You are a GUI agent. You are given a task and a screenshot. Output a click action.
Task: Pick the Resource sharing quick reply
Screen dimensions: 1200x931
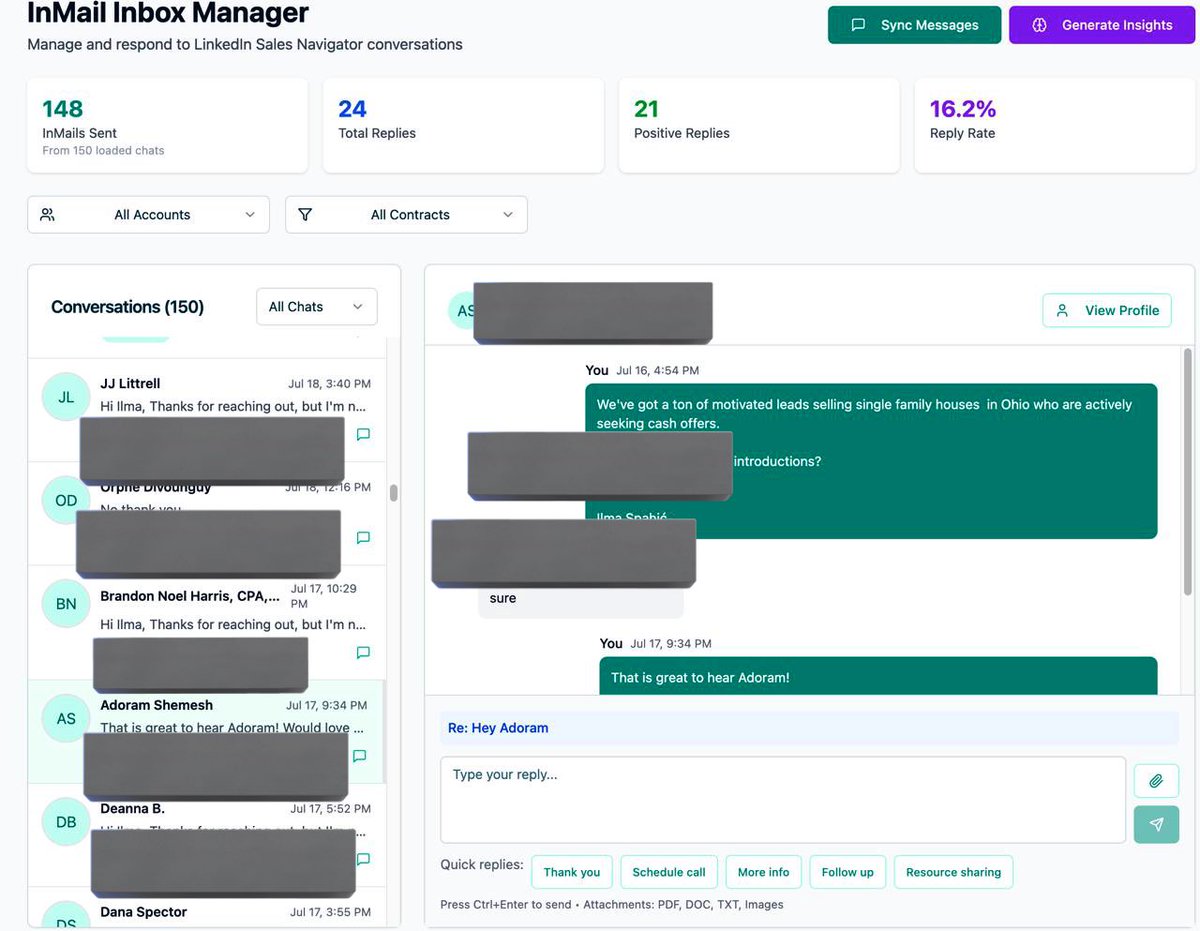tap(954, 872)
